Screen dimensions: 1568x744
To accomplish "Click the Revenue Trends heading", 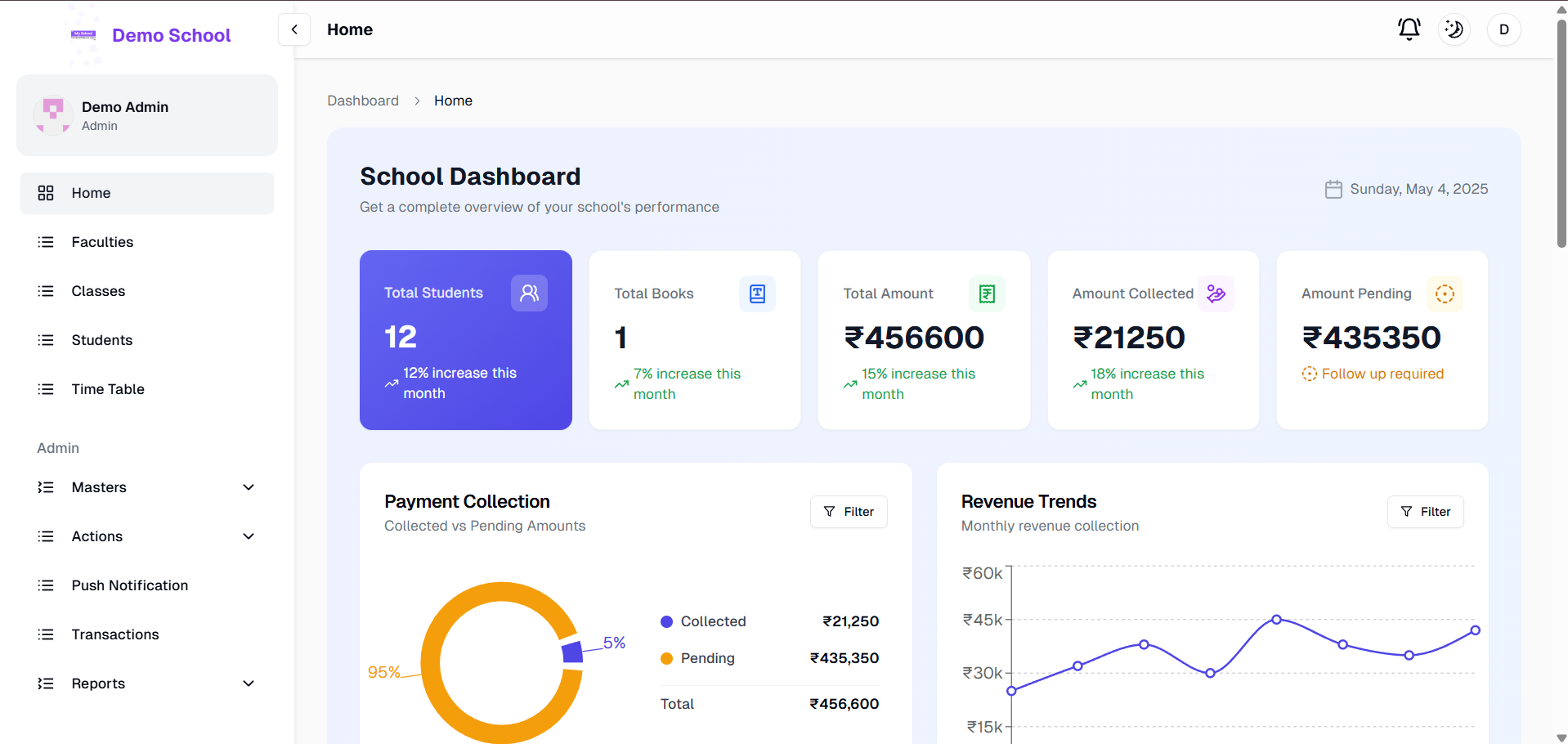I will (x=1028, y=501).
